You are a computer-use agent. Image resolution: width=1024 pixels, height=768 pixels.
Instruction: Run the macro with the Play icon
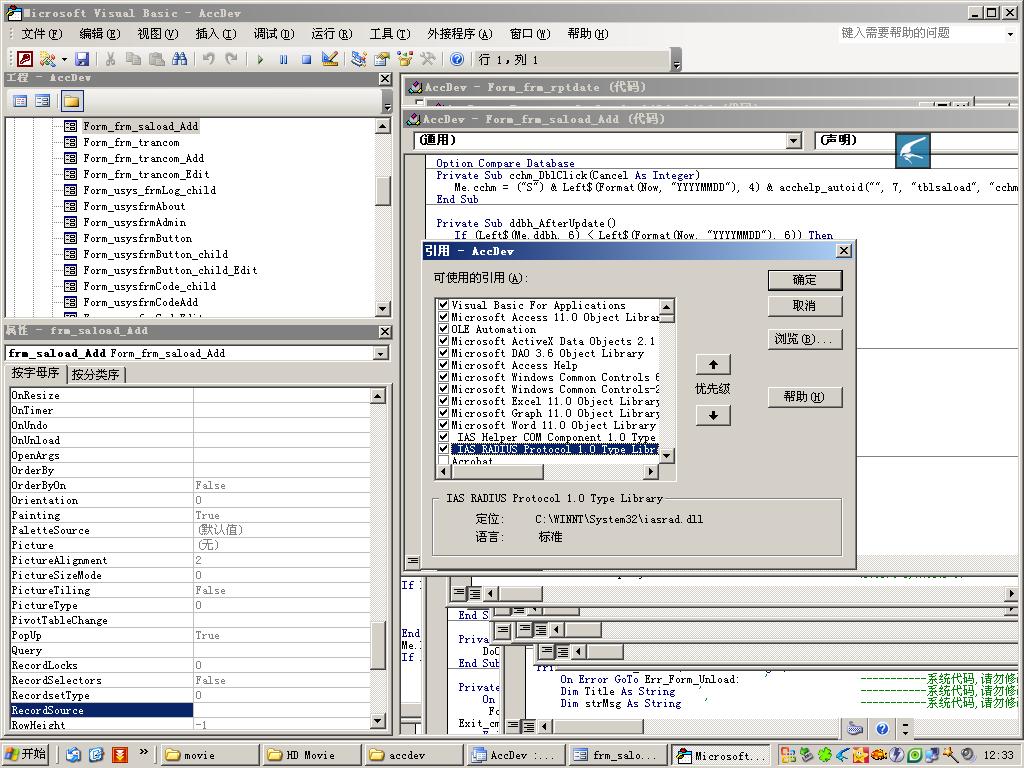pyautogui.click(x=260, y=59)
